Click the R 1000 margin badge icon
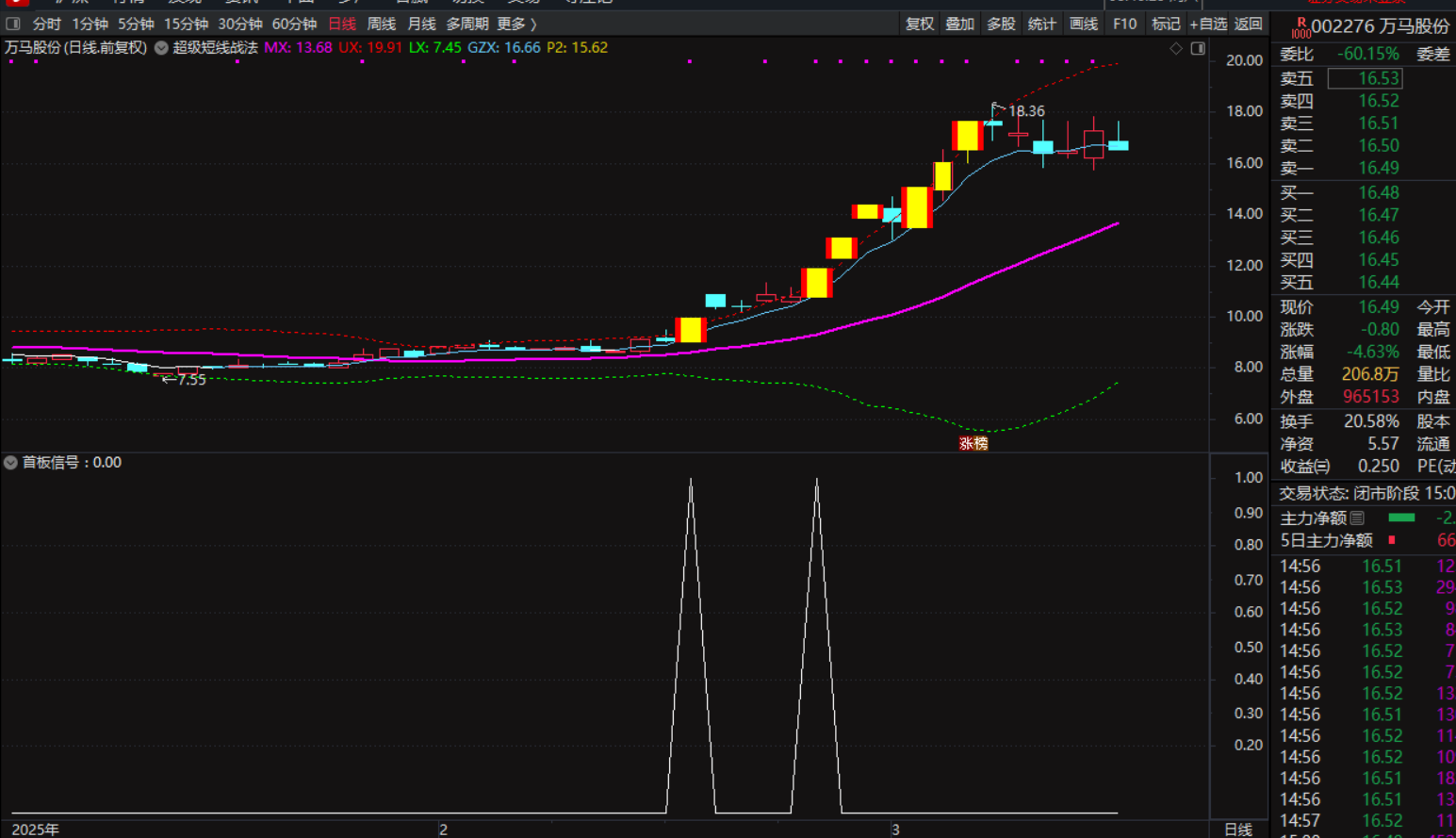The height and width of the screenshot is (838, 1456). click(x=1301, y=27)
